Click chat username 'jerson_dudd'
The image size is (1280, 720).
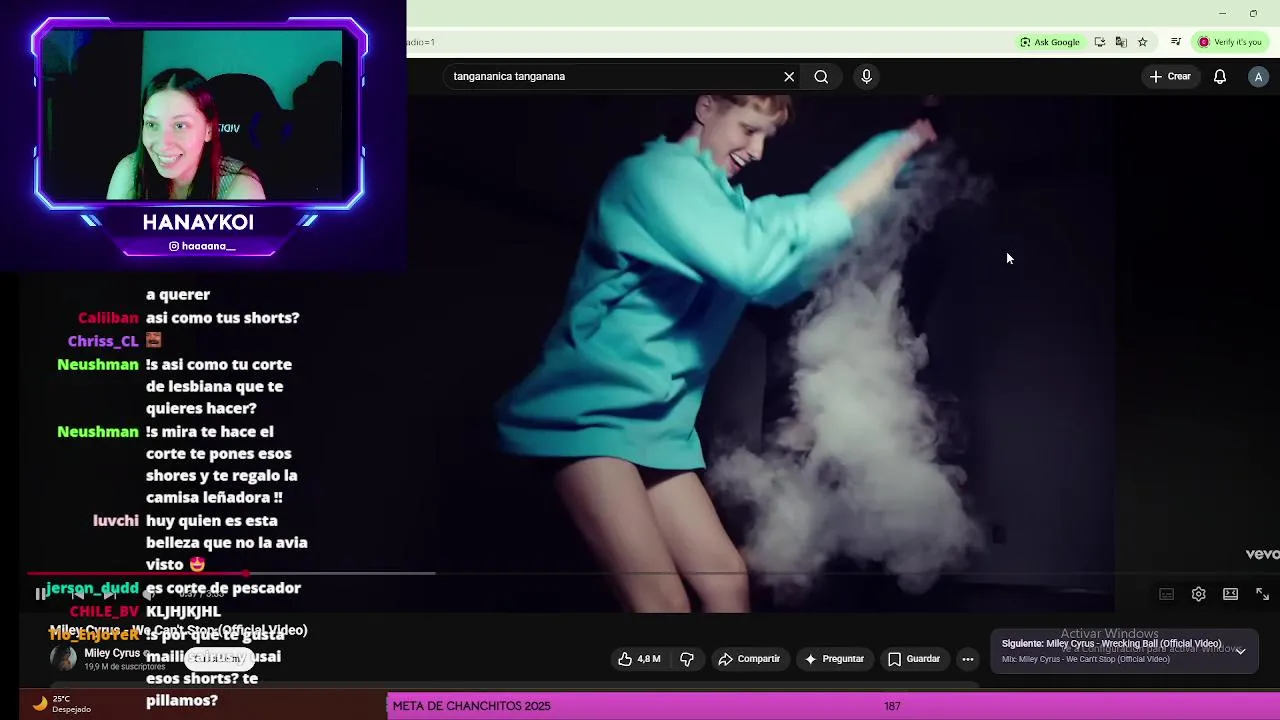click(92, 588)
